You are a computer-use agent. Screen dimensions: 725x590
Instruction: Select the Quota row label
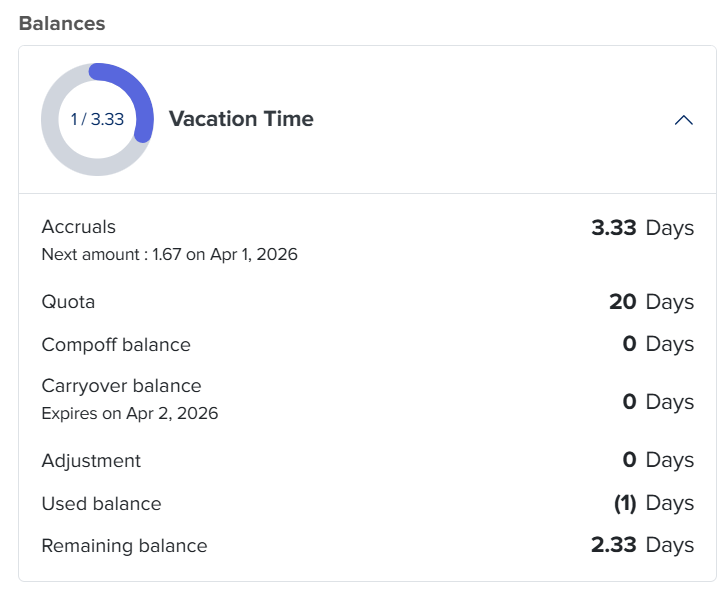(x=68, y=301)
